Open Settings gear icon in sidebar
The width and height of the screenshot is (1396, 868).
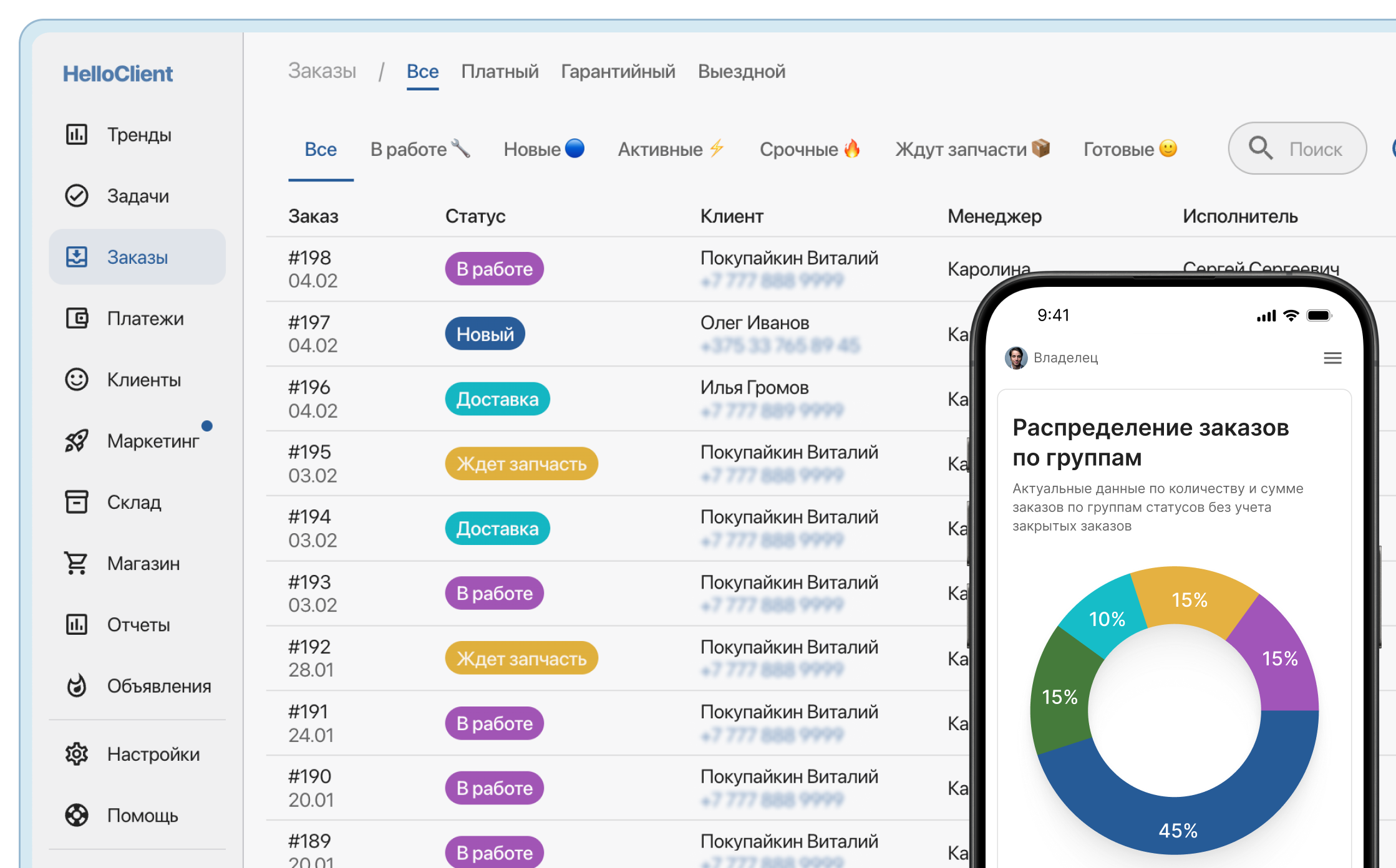point(77,754)
